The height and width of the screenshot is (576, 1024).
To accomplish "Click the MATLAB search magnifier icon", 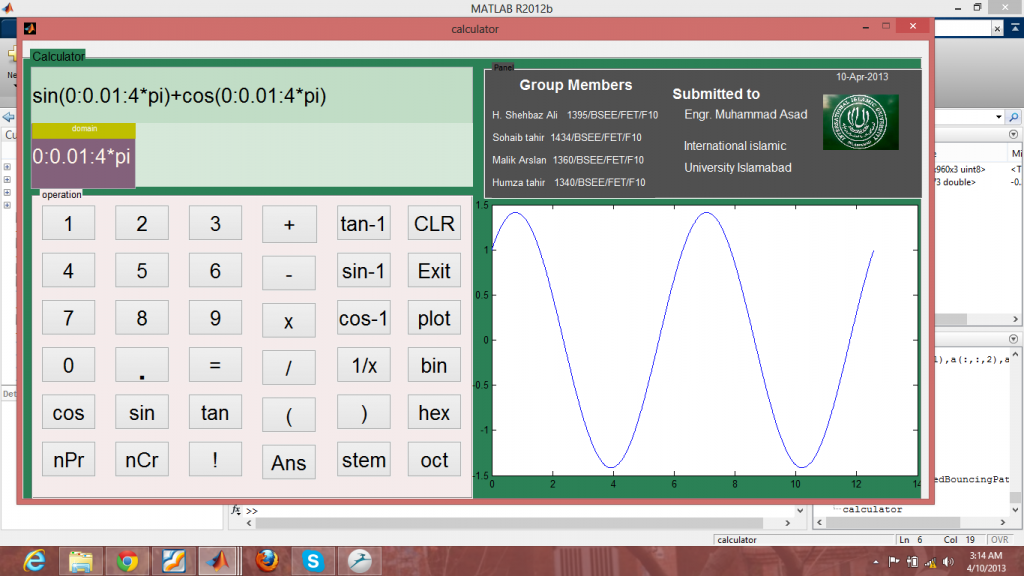I will [x=1014, y=117].
